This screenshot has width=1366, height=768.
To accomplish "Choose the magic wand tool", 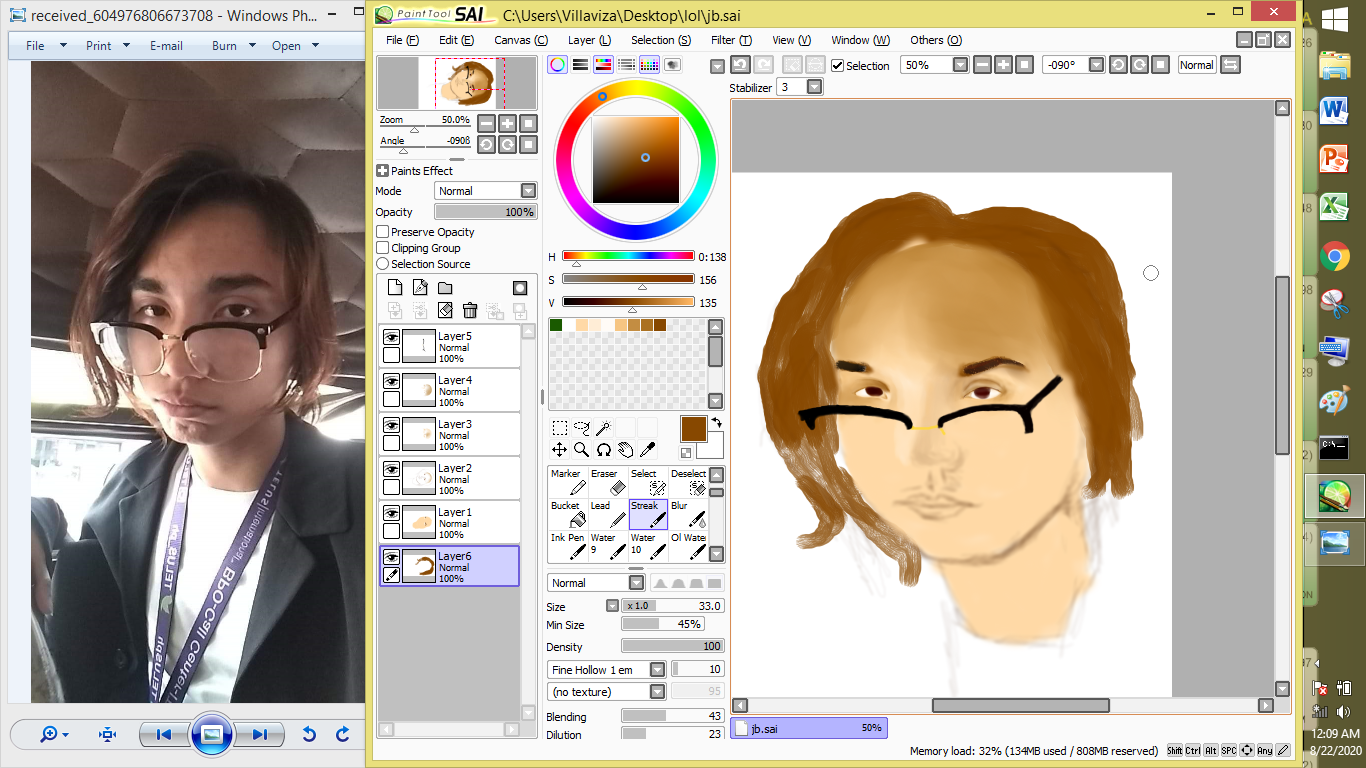I will 604,428.
